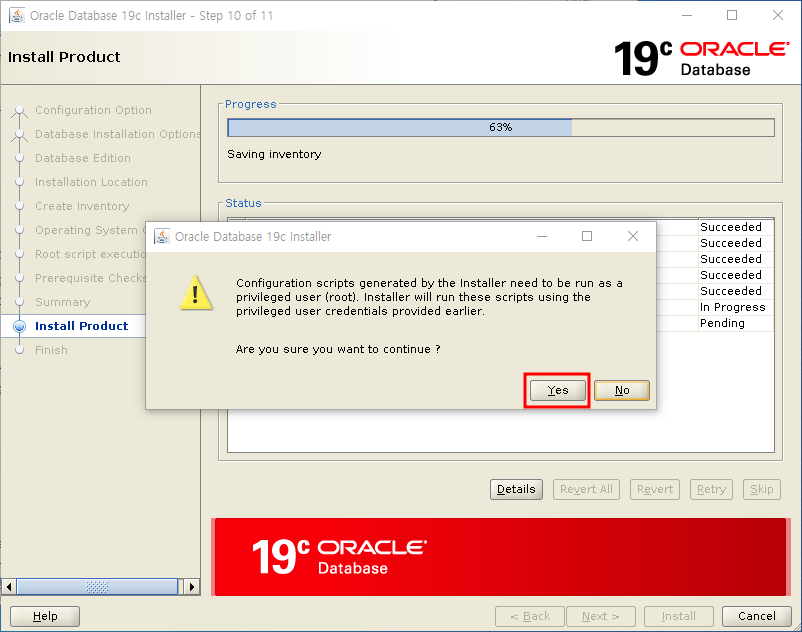Viewport: 802px width, 632px height.
Task: Select the Root script execution step
Action: tap(90, 254)
